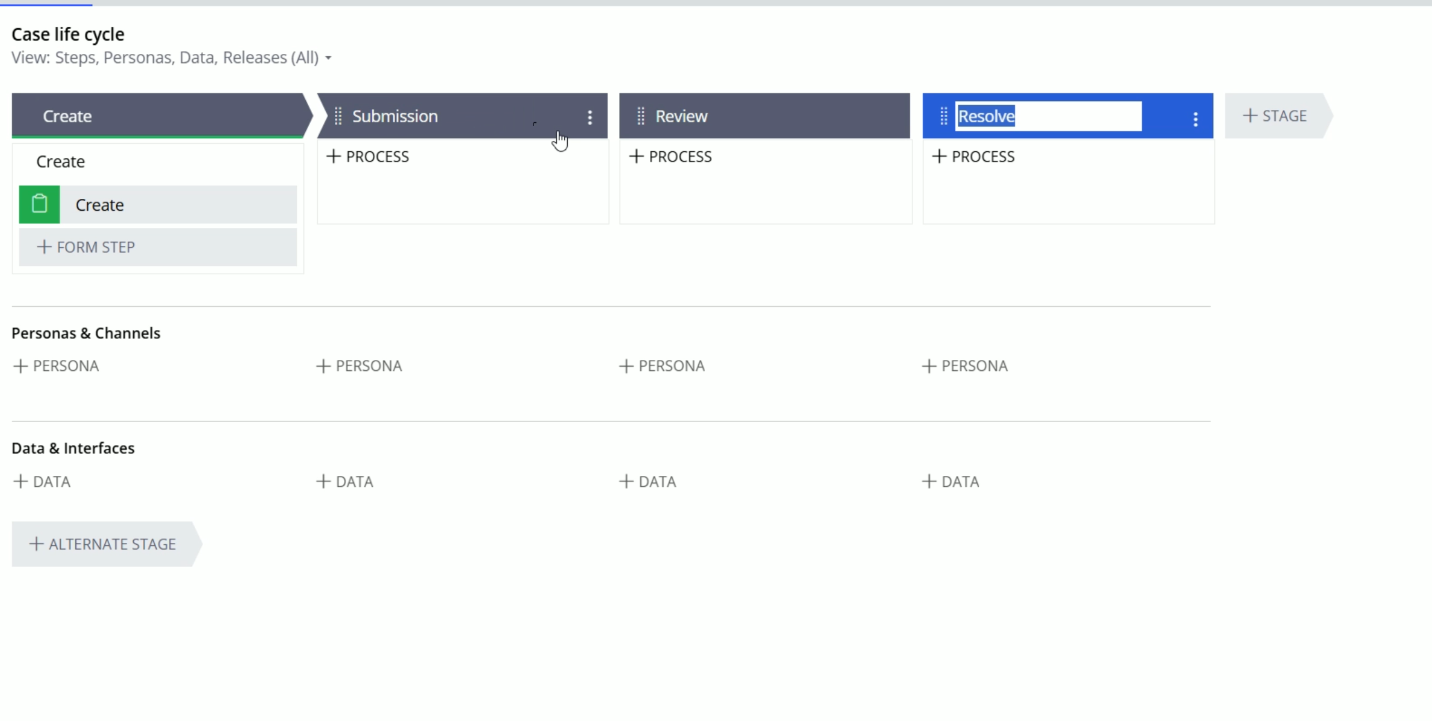Click the Resolve stage drag handle
This screenshot has height=721, width=1432.
(943, 117)
